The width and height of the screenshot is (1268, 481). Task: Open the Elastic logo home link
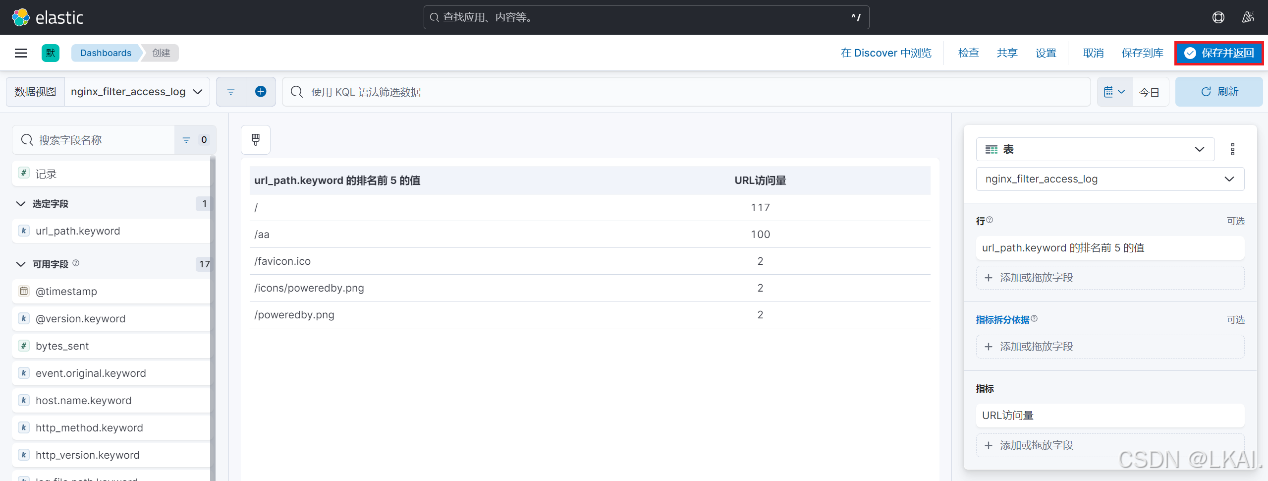point(47,17)
